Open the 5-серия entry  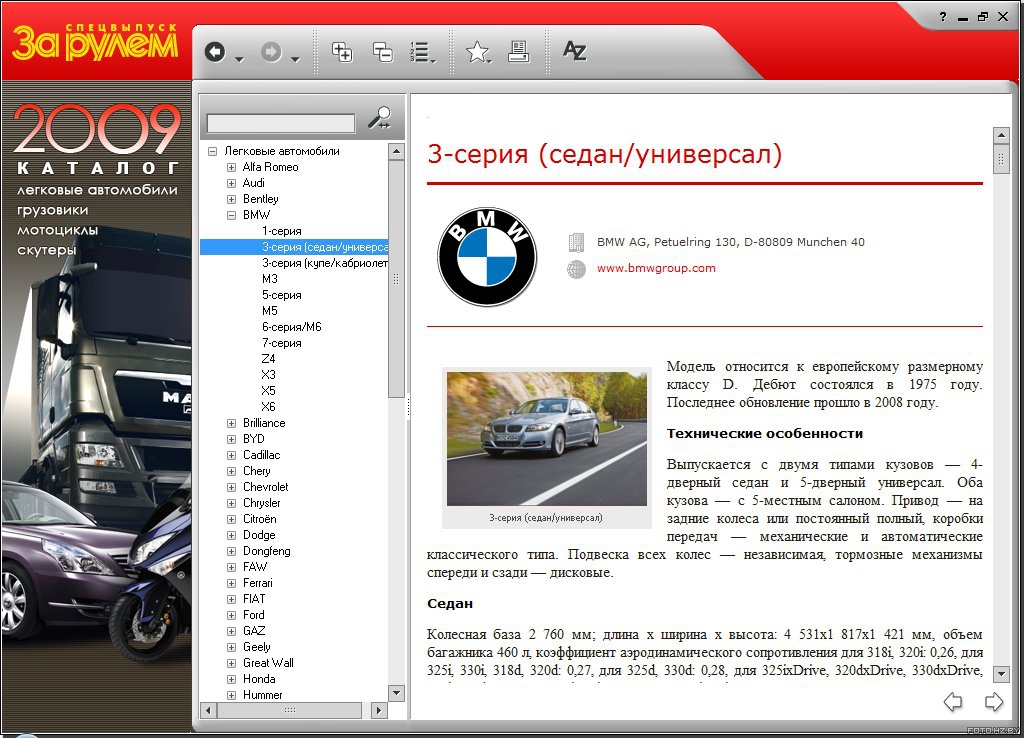click(281, 295)
